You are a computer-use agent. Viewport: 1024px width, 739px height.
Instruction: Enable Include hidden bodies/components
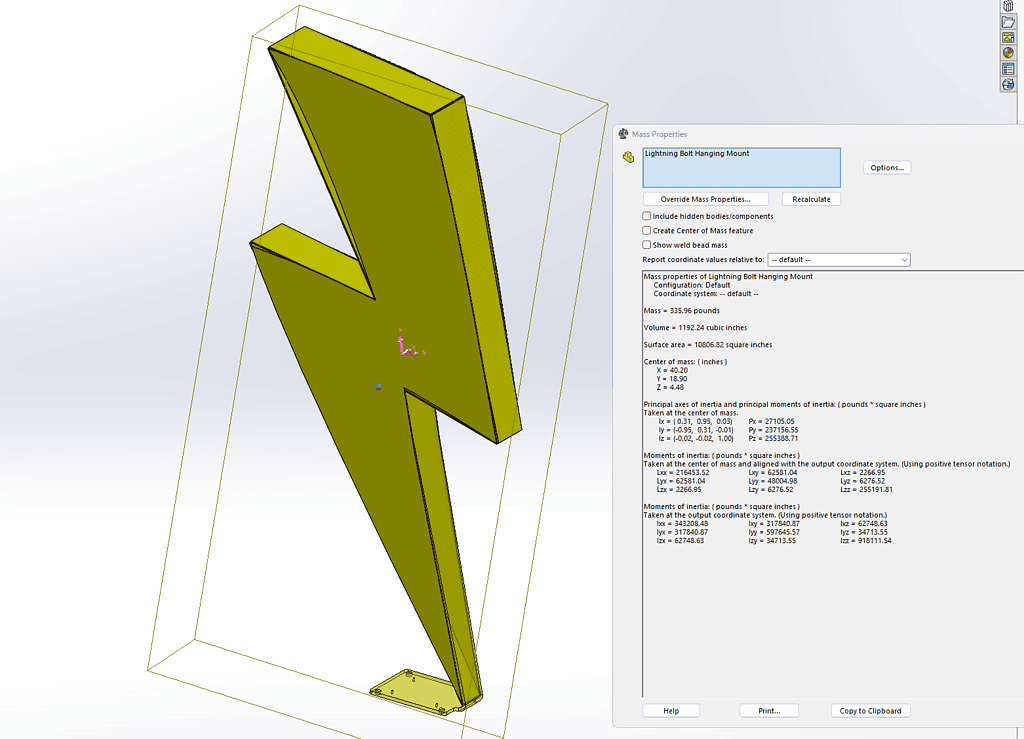(647, 216)
